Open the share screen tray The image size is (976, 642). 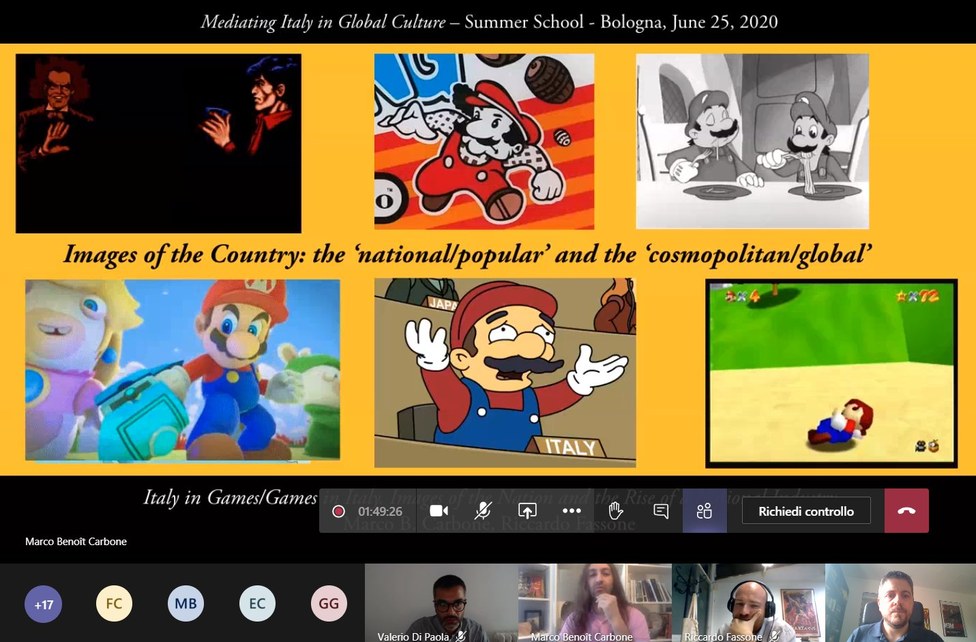[527, 511]
